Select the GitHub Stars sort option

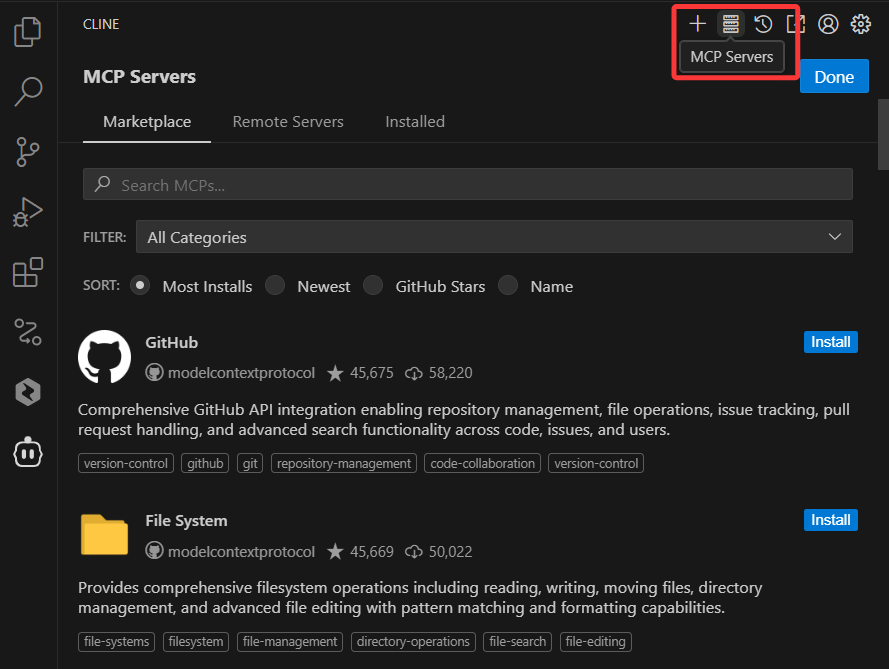[x=373, y=285]
